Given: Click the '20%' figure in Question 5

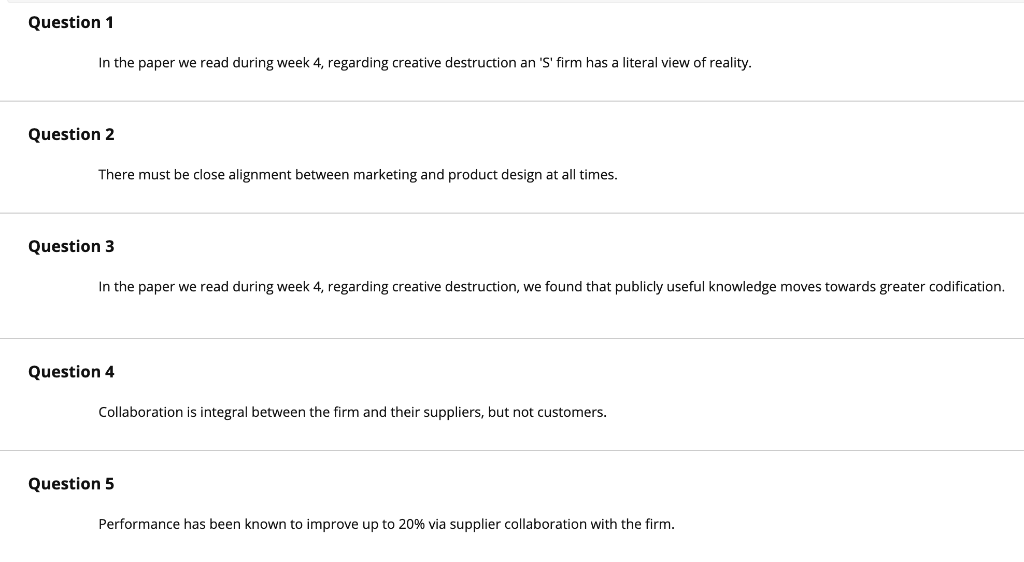Looking at the screenshot, I should coord(411,525).
